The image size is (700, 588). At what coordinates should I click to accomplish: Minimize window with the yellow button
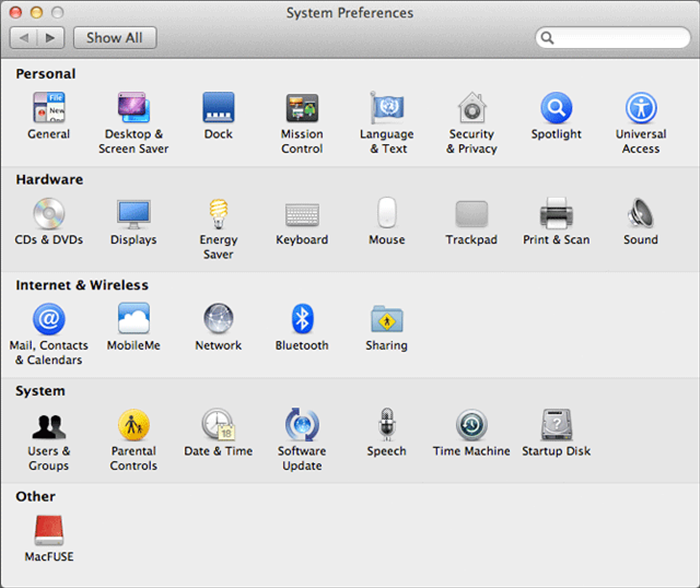point(37,13)
